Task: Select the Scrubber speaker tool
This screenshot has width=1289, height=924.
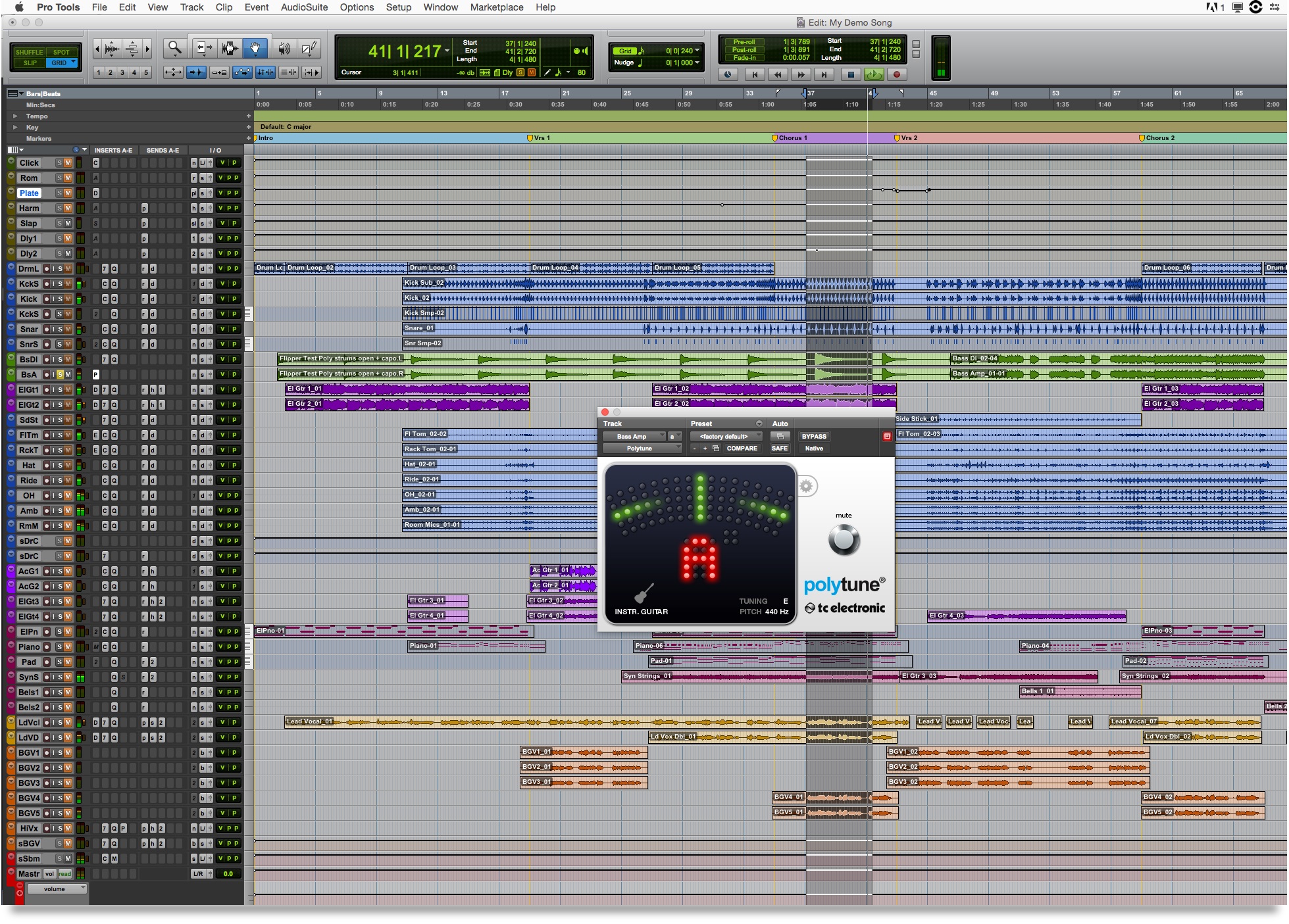Action: 284,48
